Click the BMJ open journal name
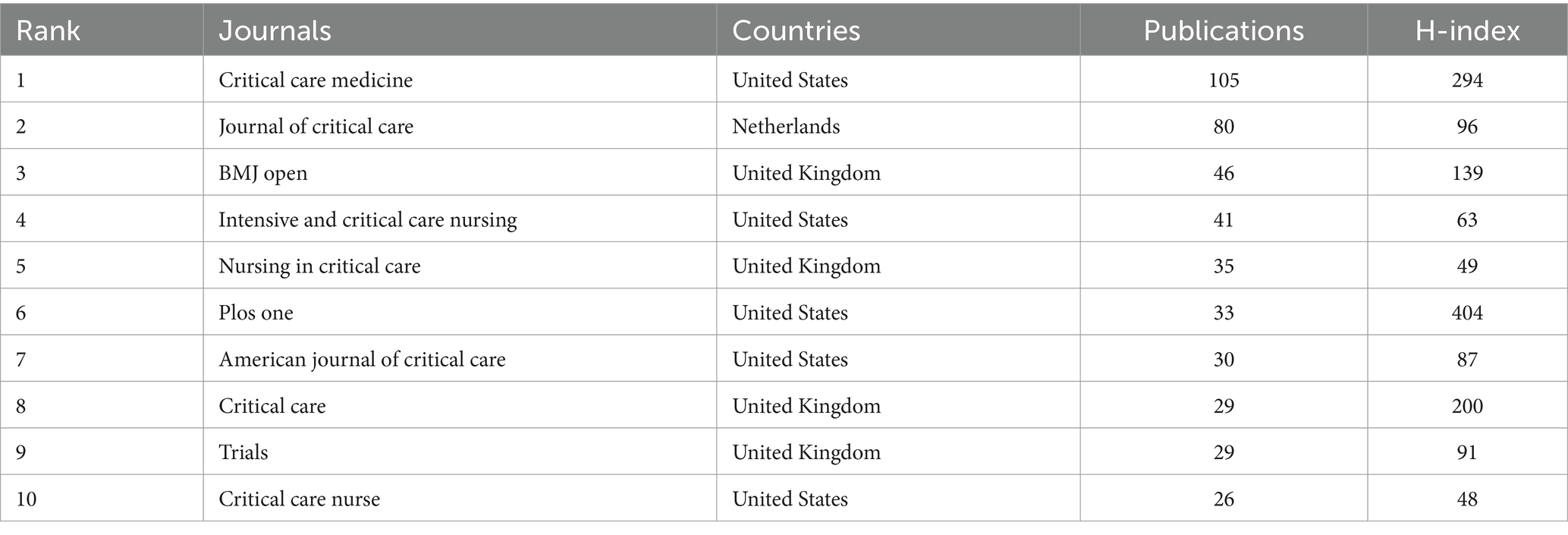This screenshot has height=535, width=1568. pyautogui.click(x=262, y=173)
